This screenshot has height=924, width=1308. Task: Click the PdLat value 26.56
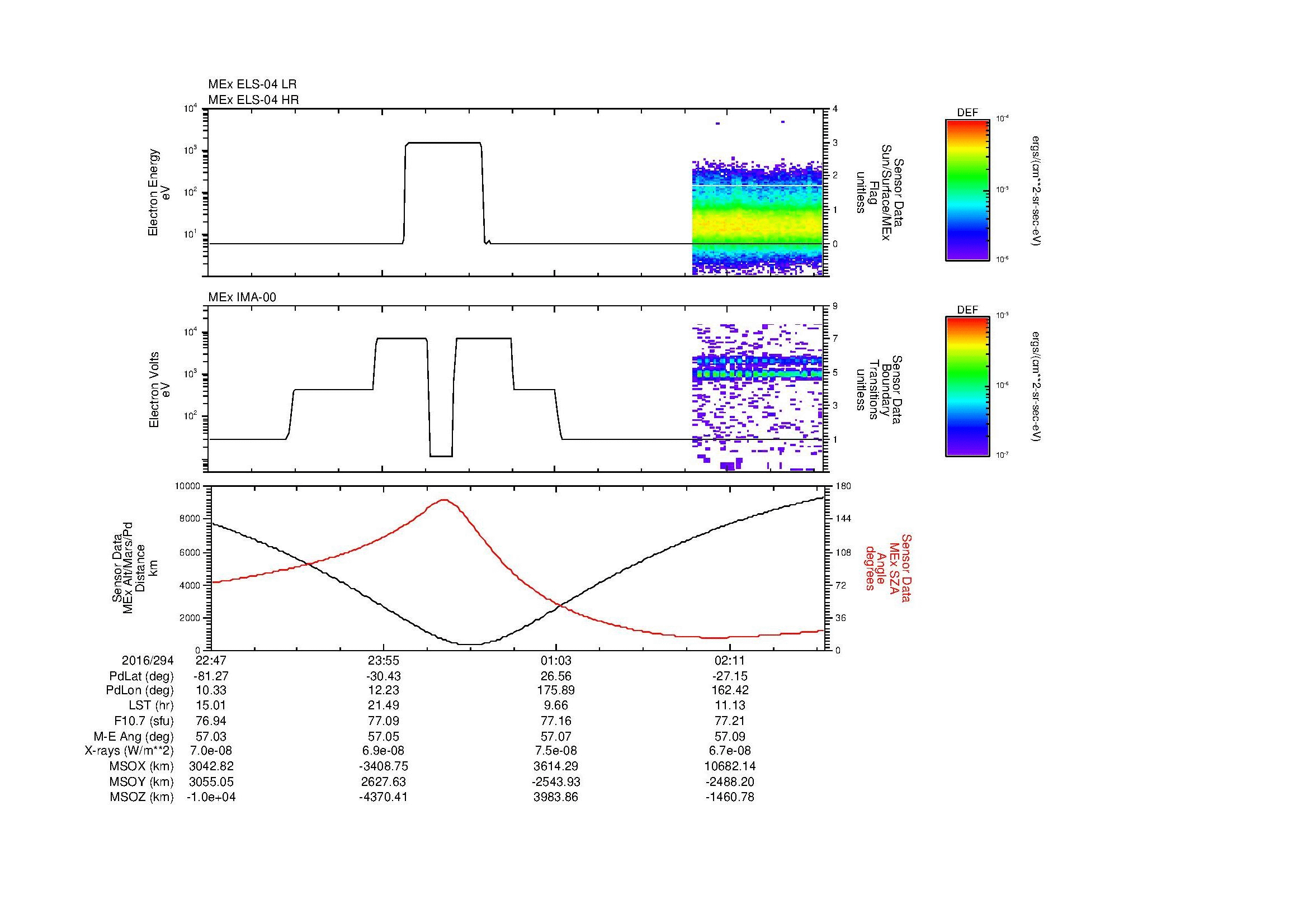(x=556, y=676)
